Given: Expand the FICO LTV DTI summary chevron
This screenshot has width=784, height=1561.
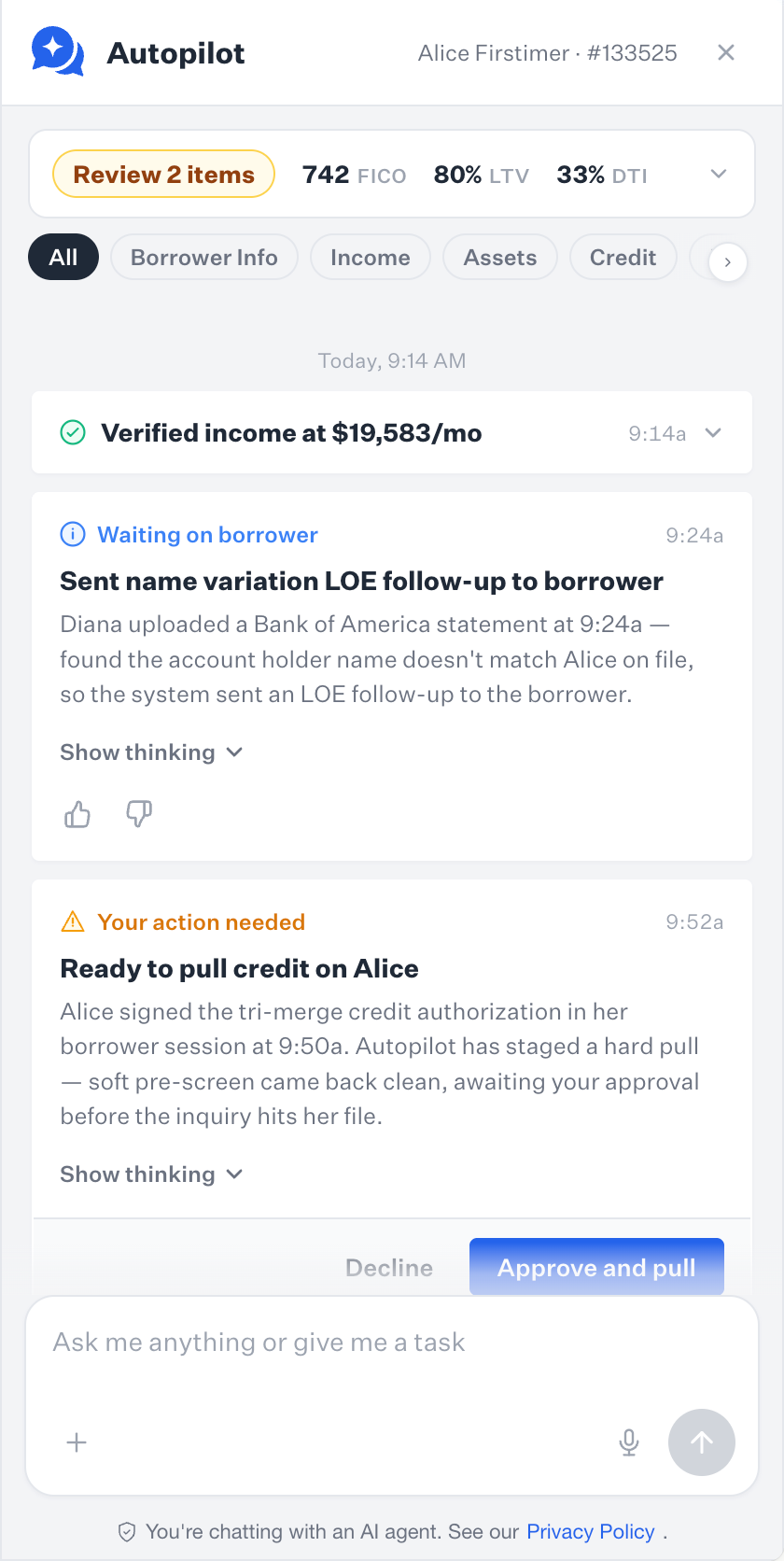Looking at the screenshot, I should tap(719, 175).
